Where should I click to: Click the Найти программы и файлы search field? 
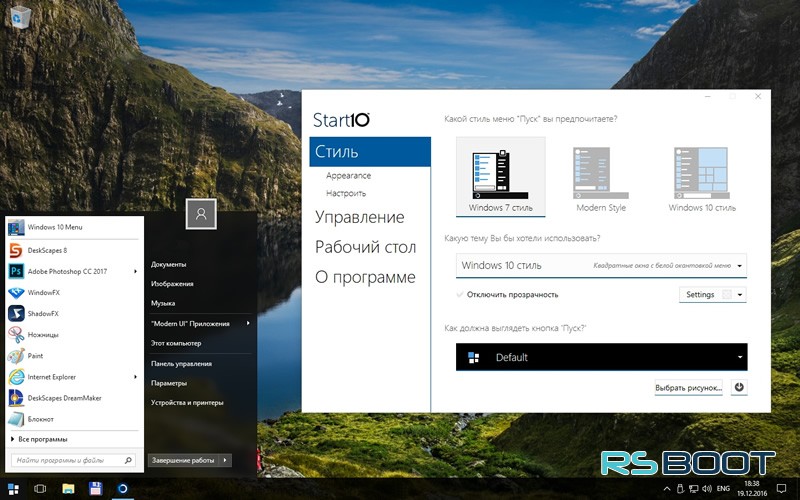click(x=73, y=460)
